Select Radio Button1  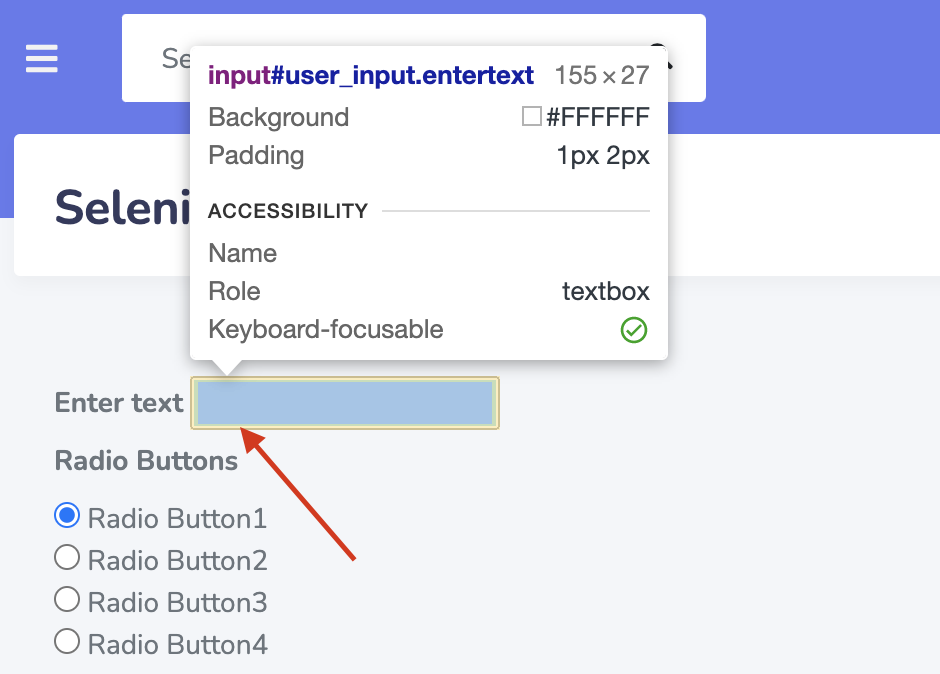67,516
